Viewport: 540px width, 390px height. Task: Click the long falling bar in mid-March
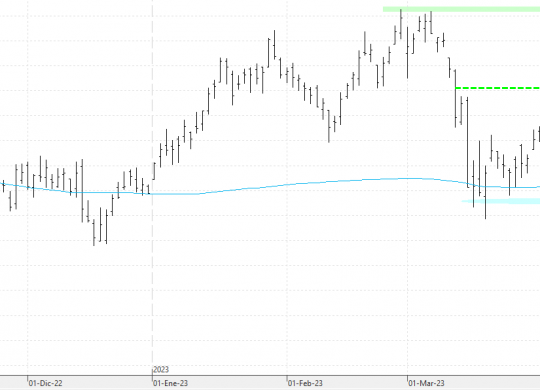pyautogui.click(x=467, y=142)
